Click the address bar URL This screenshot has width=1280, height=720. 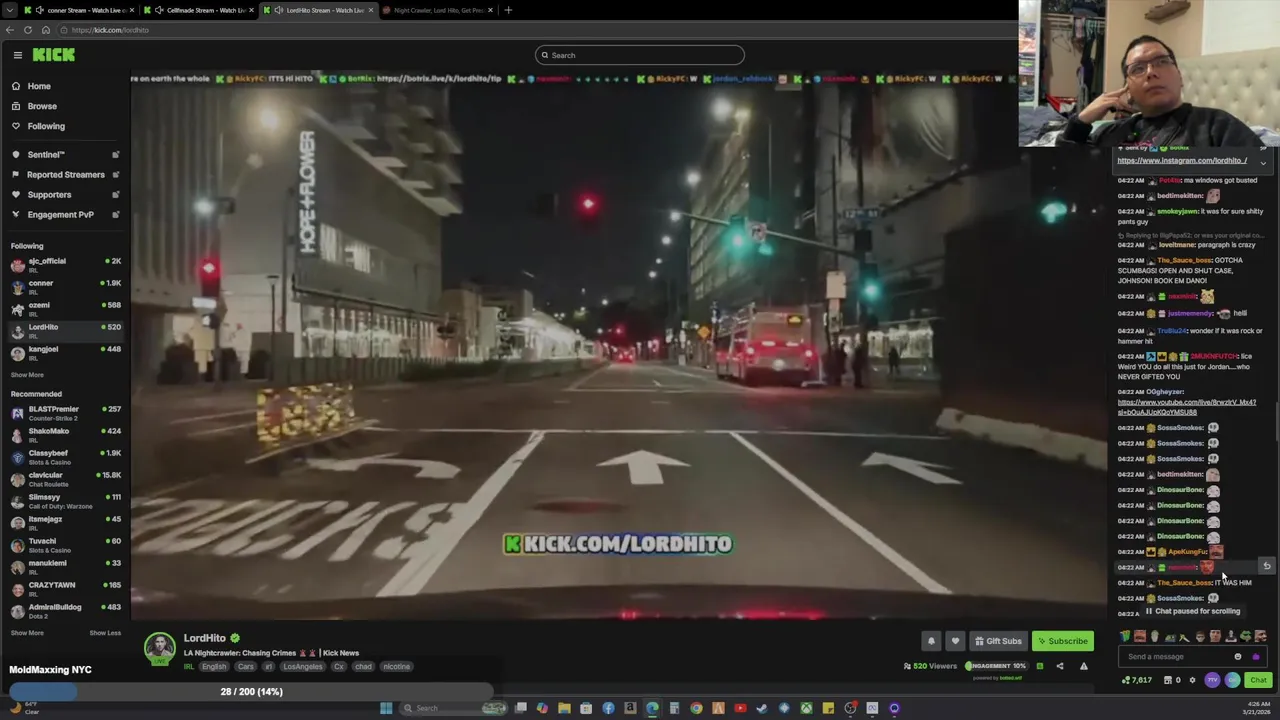tap(110, 30)
